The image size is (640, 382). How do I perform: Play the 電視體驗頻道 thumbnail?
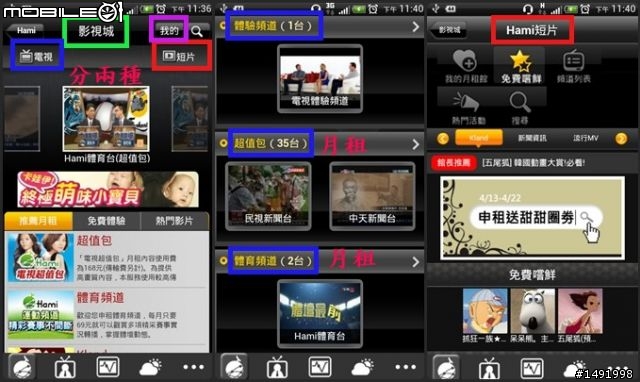pyautogui.click(x=320, y=79)
